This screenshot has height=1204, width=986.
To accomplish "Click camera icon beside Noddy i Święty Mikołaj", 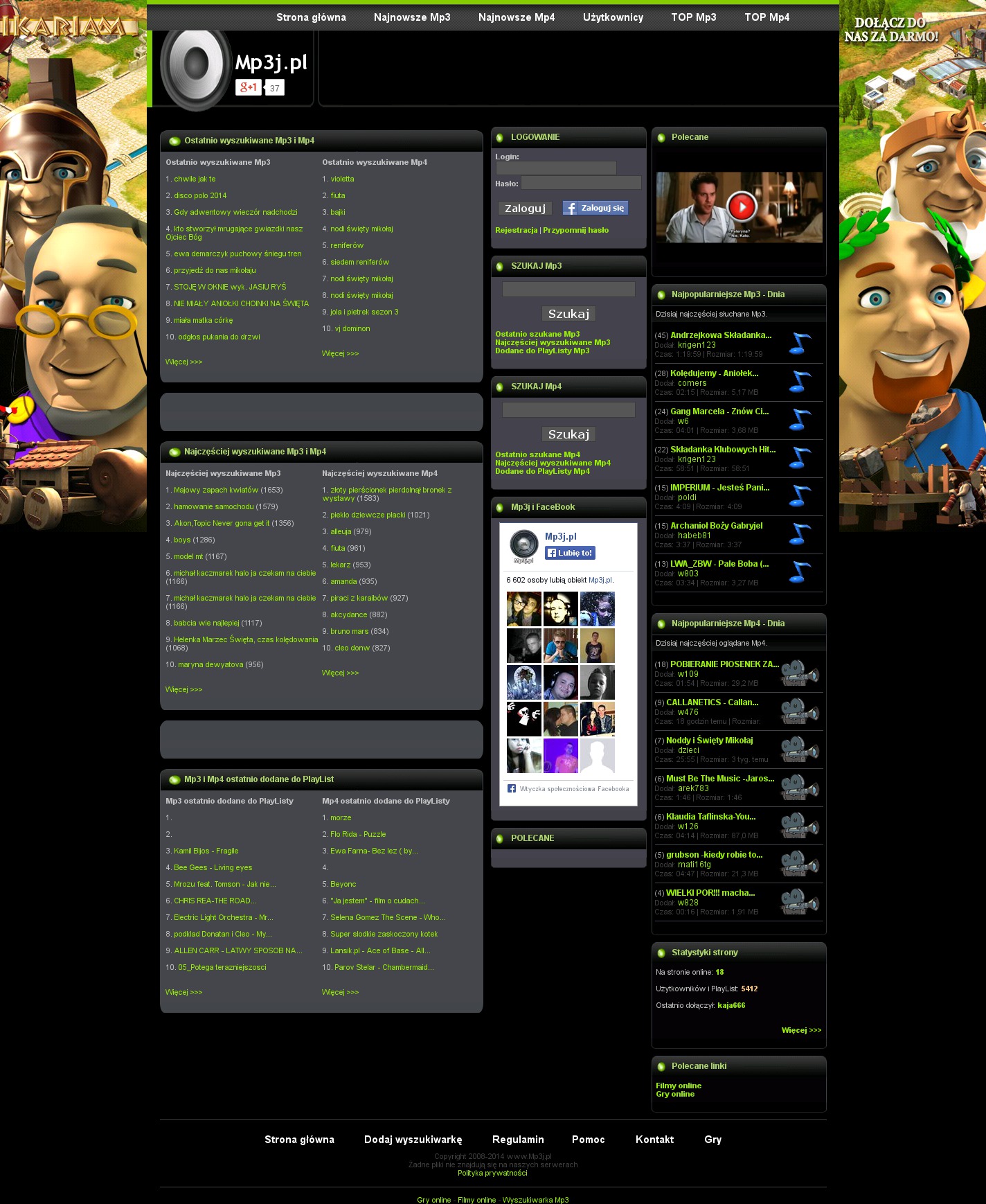I will point(800,750).
